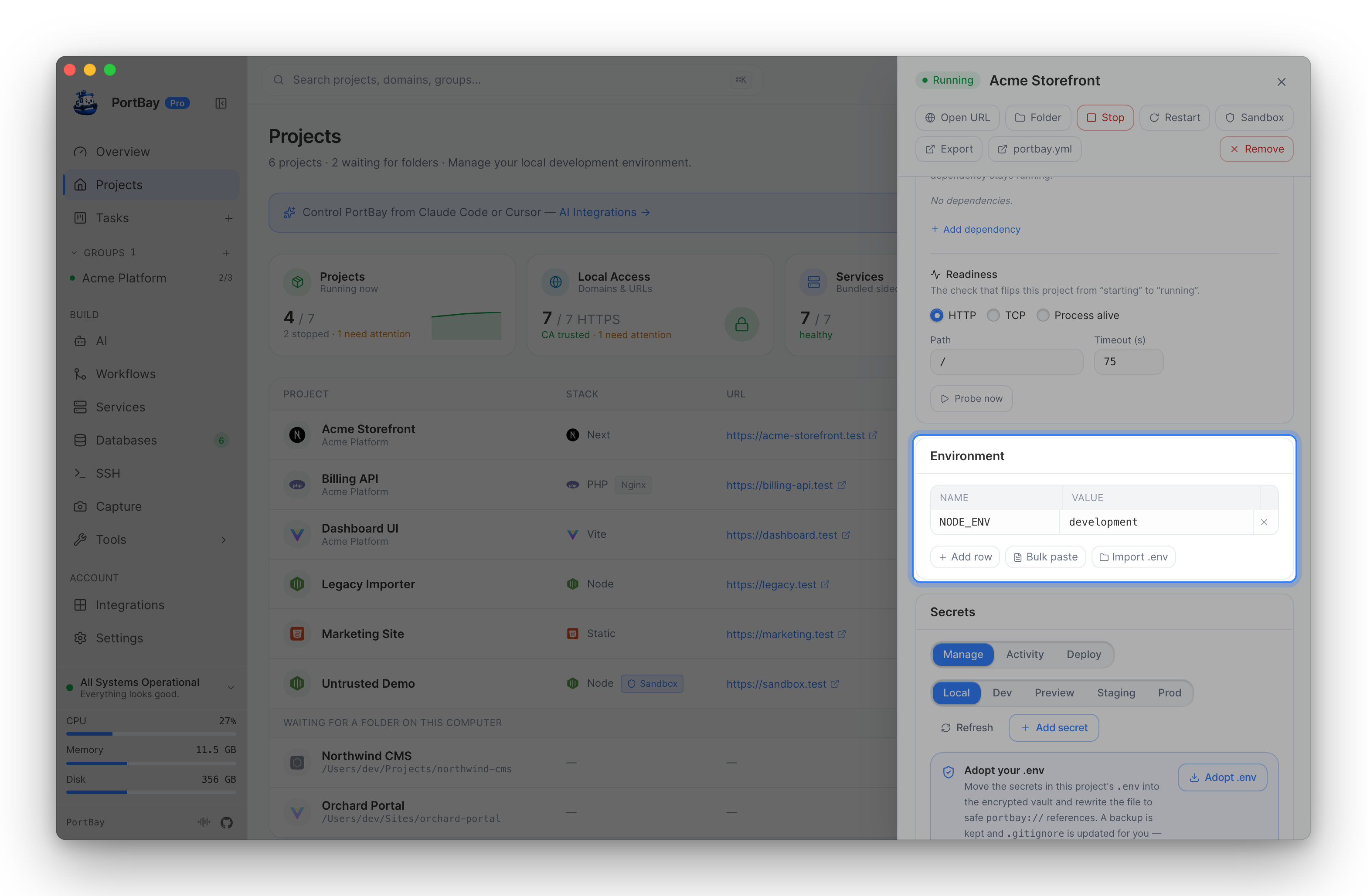
Task: Select the TCP readiness radio option
Action: [x=993, y=316]
